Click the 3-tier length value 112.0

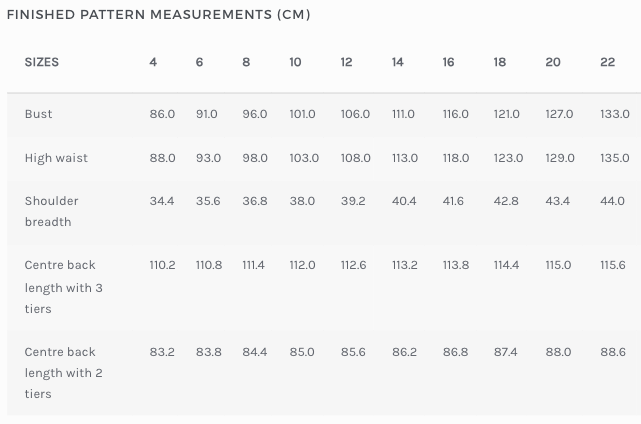coord(303,265)
